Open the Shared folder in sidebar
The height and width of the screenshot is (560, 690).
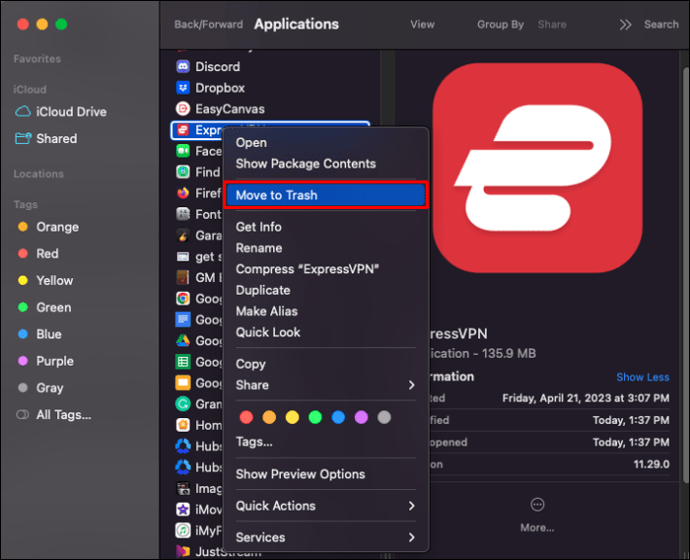pos(46,139)
